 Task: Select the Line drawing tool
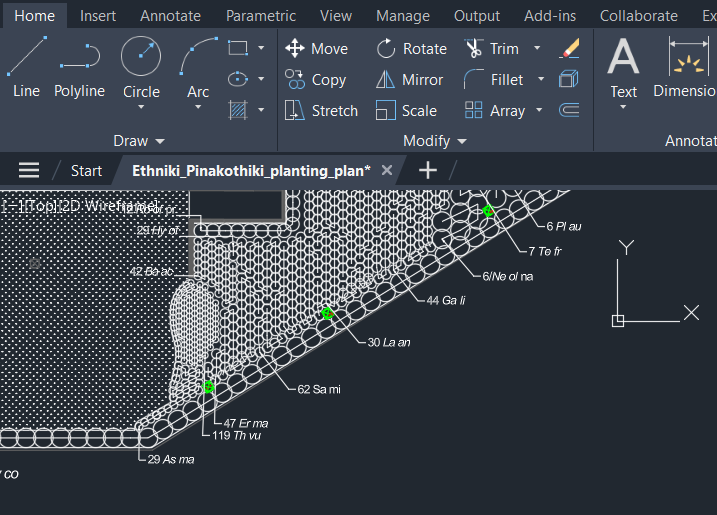[x=26, y=66]
